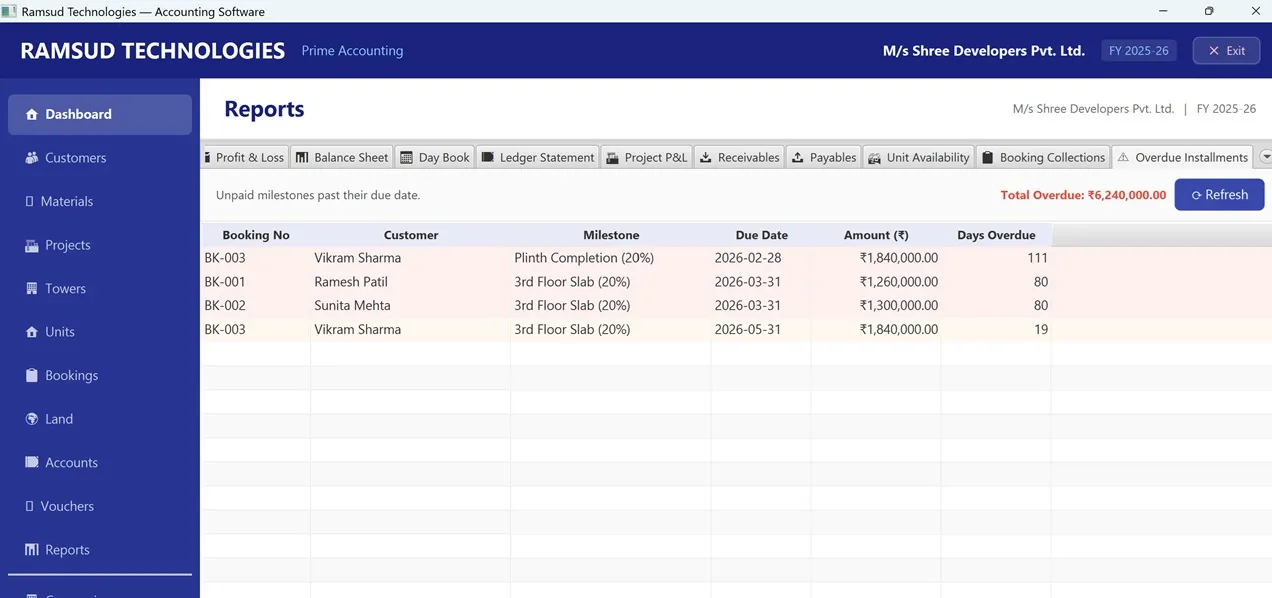Click the Units house icon

coord(32,332)
